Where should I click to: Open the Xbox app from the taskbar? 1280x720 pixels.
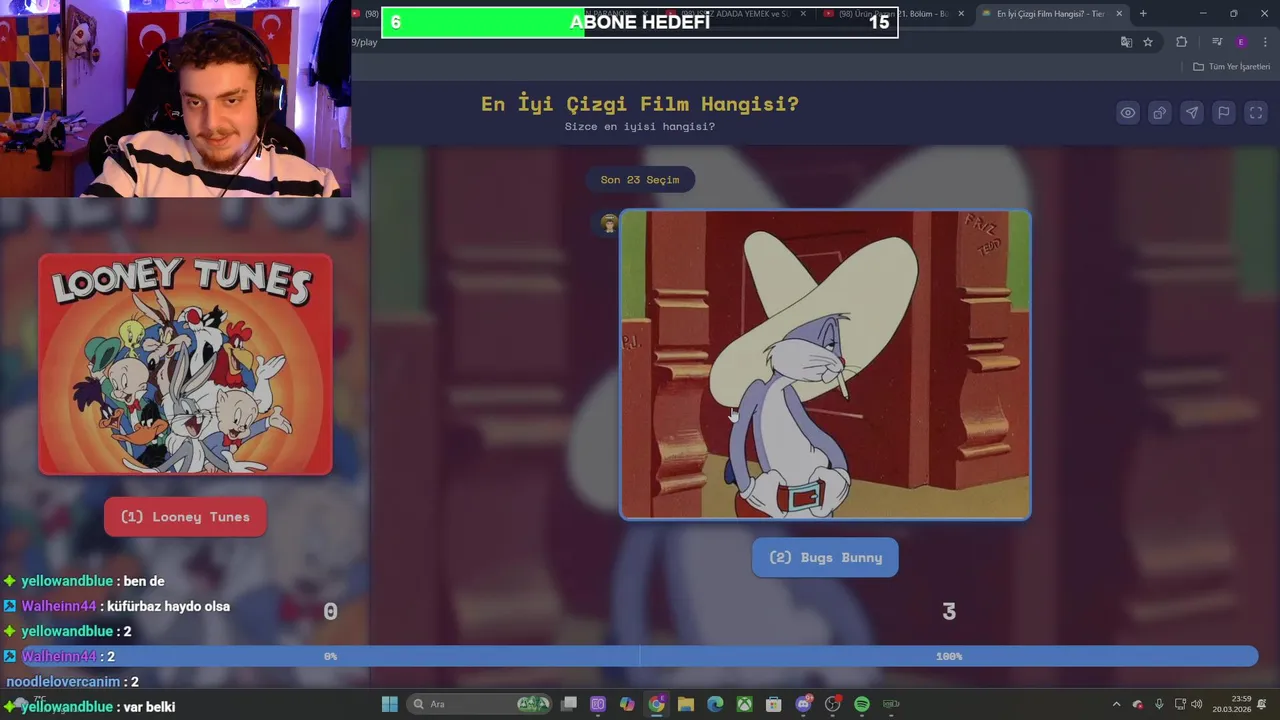(745, 704)
